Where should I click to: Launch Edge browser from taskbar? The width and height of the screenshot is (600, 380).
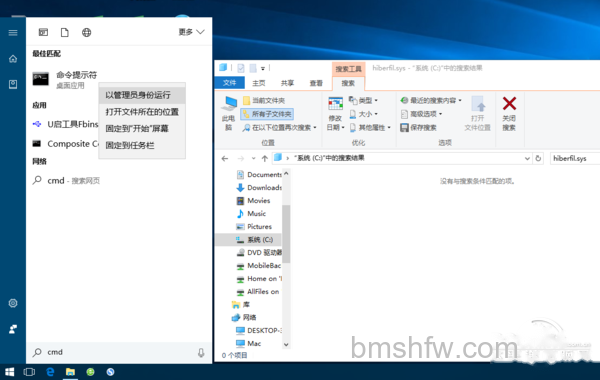coord(50,372)
